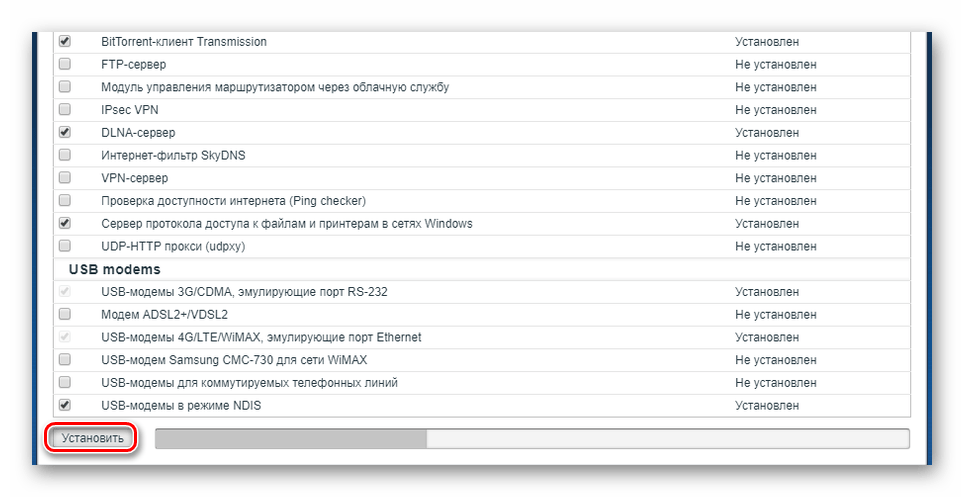The height and width of the screenshot is (497, 964).
Task: Uncheck the DLNA-сервер checkbox
Action: tap(65, 132)
